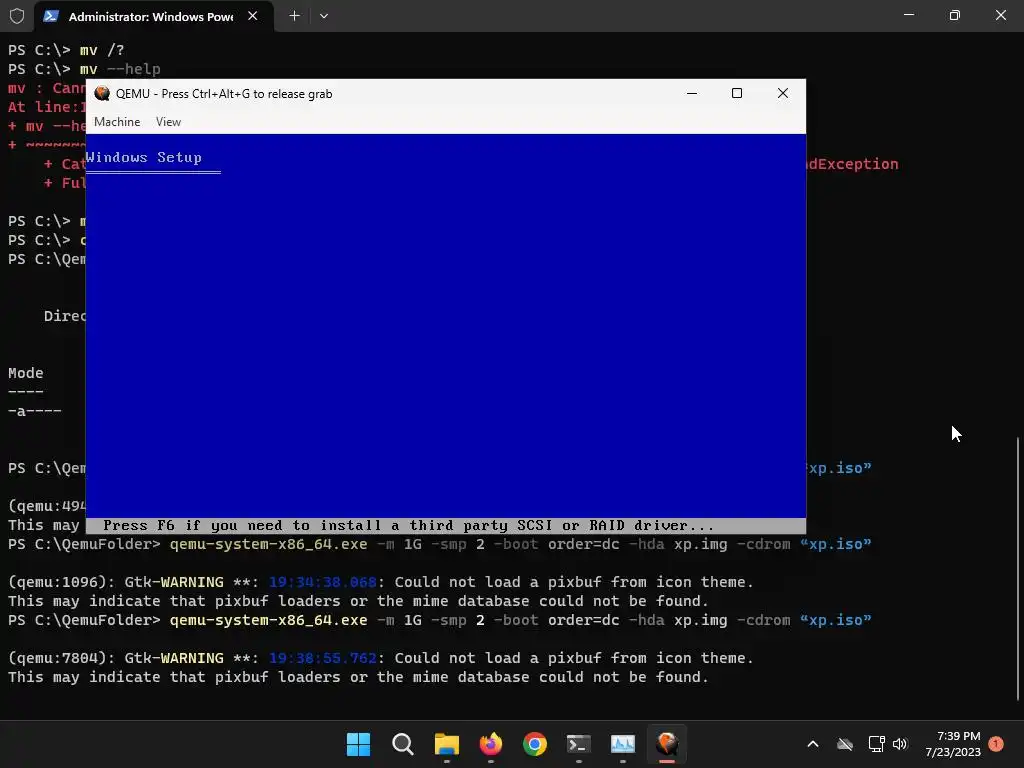Close the QEMU window

point(782,93)
